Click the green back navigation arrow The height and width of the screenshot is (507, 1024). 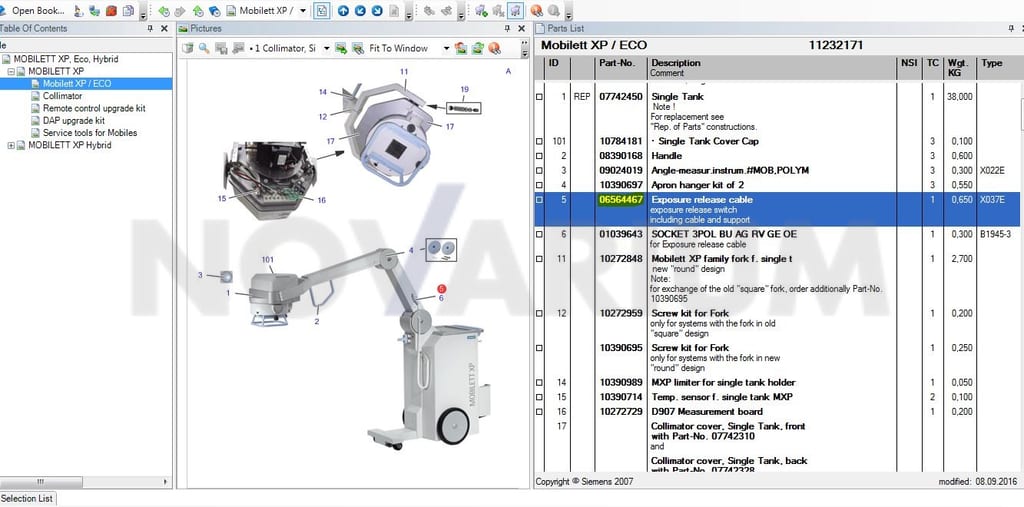[x=164, y=11]
